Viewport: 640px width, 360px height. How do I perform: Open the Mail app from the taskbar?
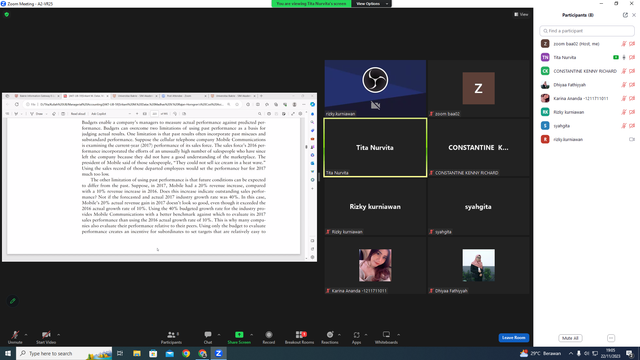[x=169, y=353]
